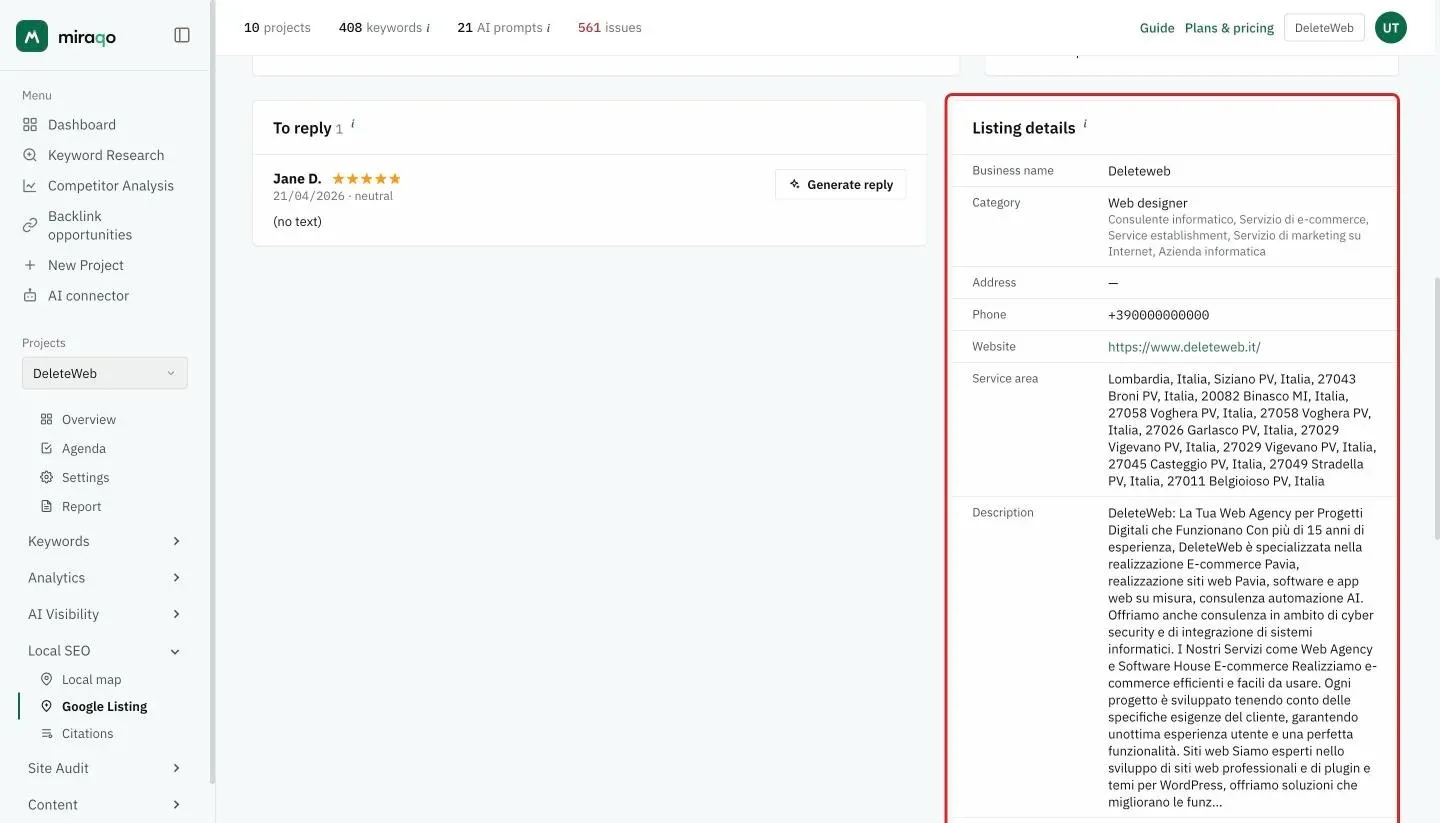Viewport: 1440px width, 823px height.
Task: Open the UT user avatar menu
Action: pyautogui.click(x=1391, y=28)
